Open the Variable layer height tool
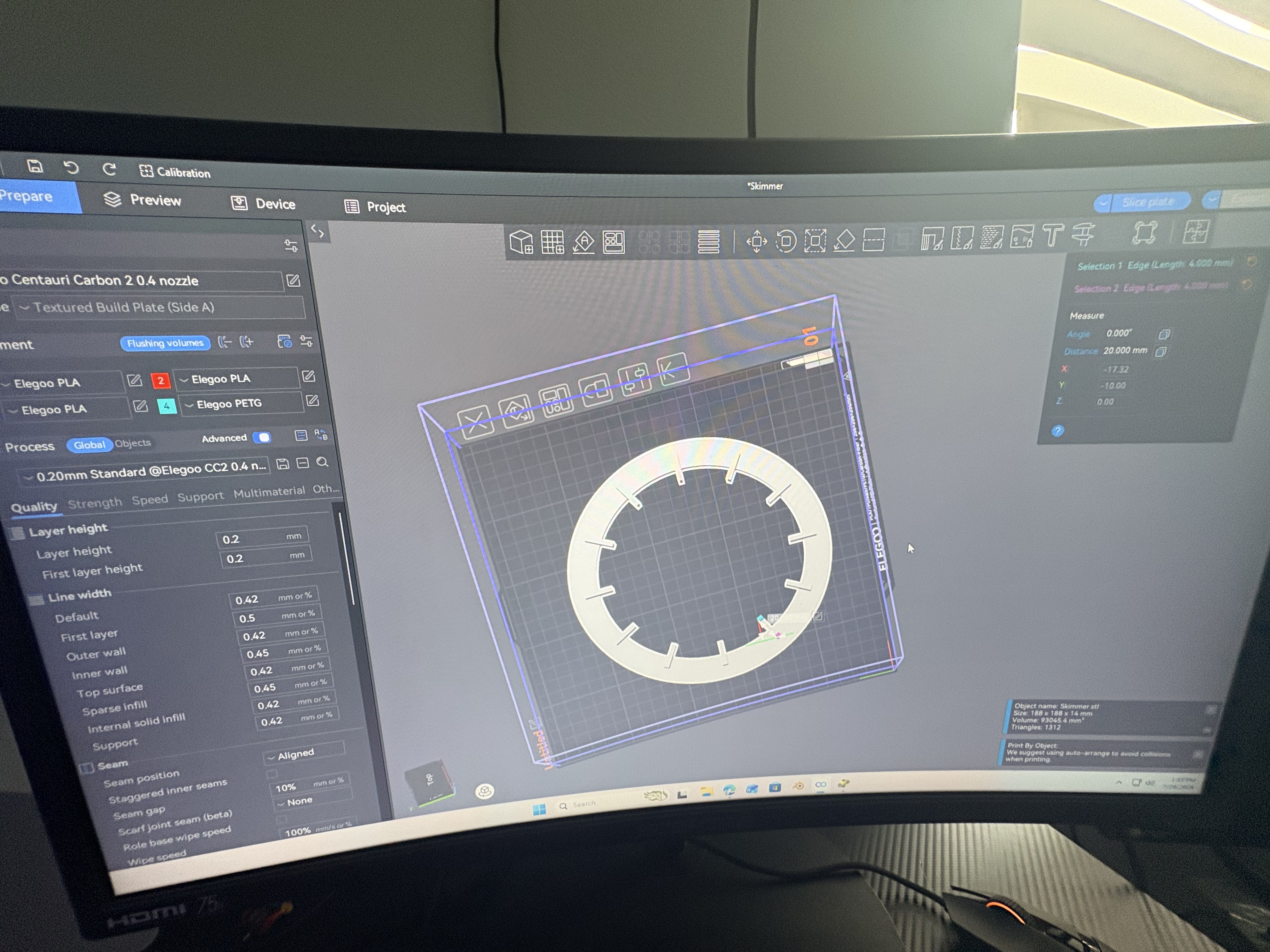Viewport: 1270px width, 952px height. [x=708, y=241]
